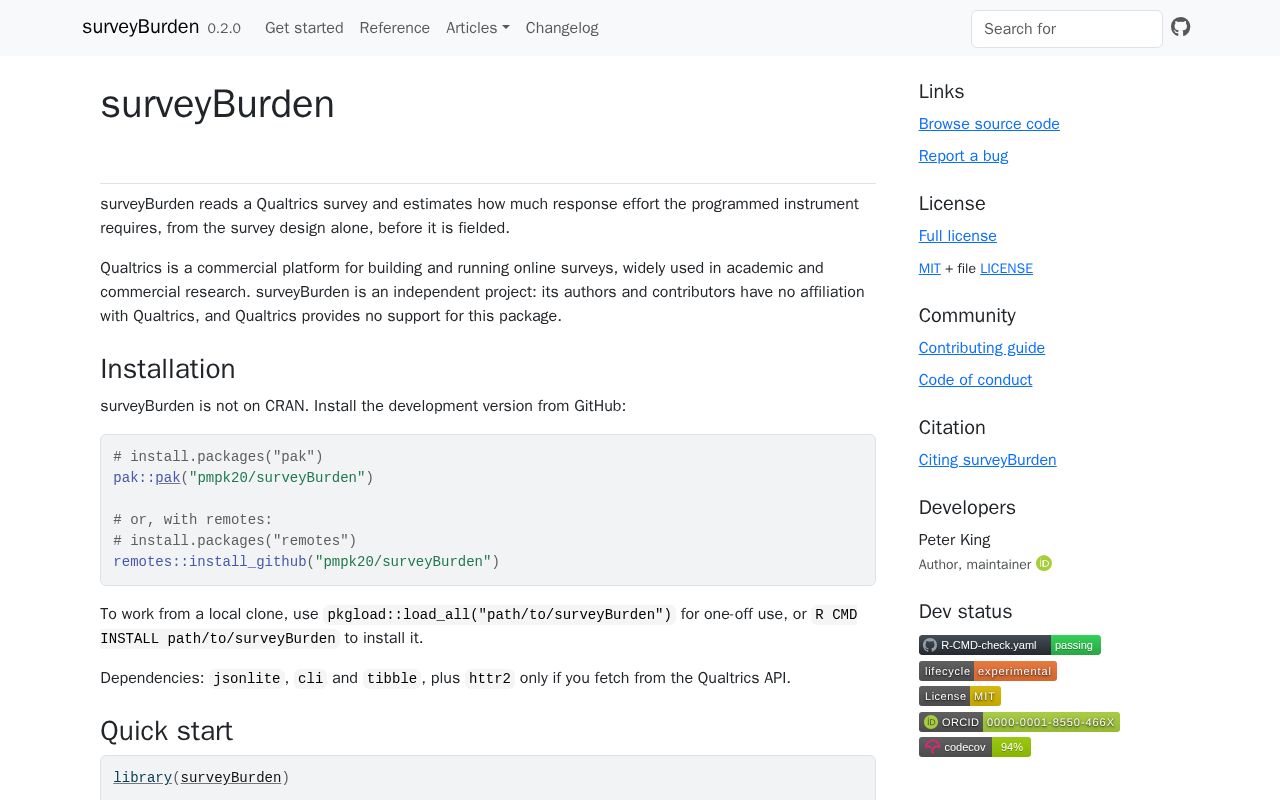Expand the Articles dropdown menu
This screenshot has width=1280, height=800.
coord(478,28)
